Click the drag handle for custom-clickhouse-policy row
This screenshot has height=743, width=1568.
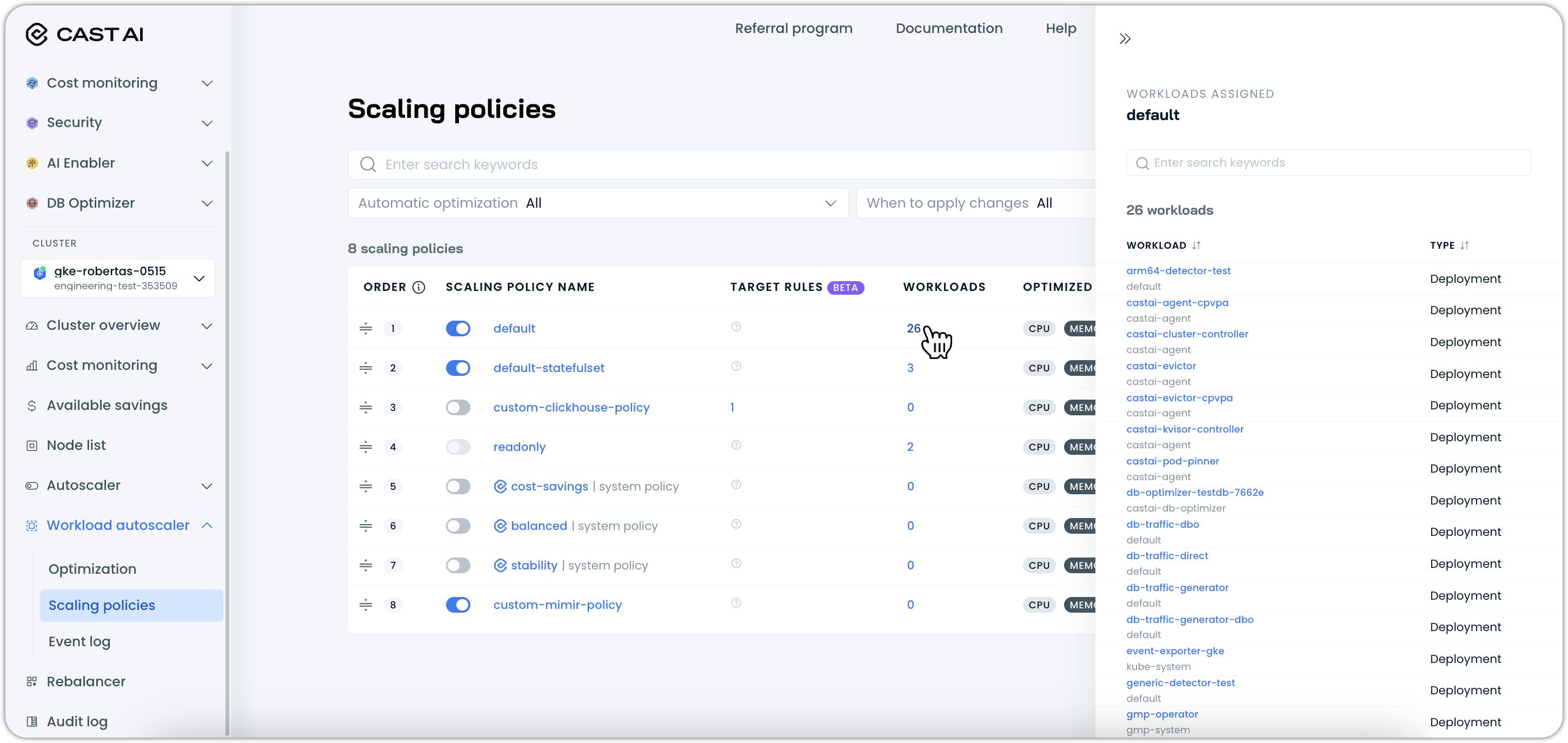(365, 407)
